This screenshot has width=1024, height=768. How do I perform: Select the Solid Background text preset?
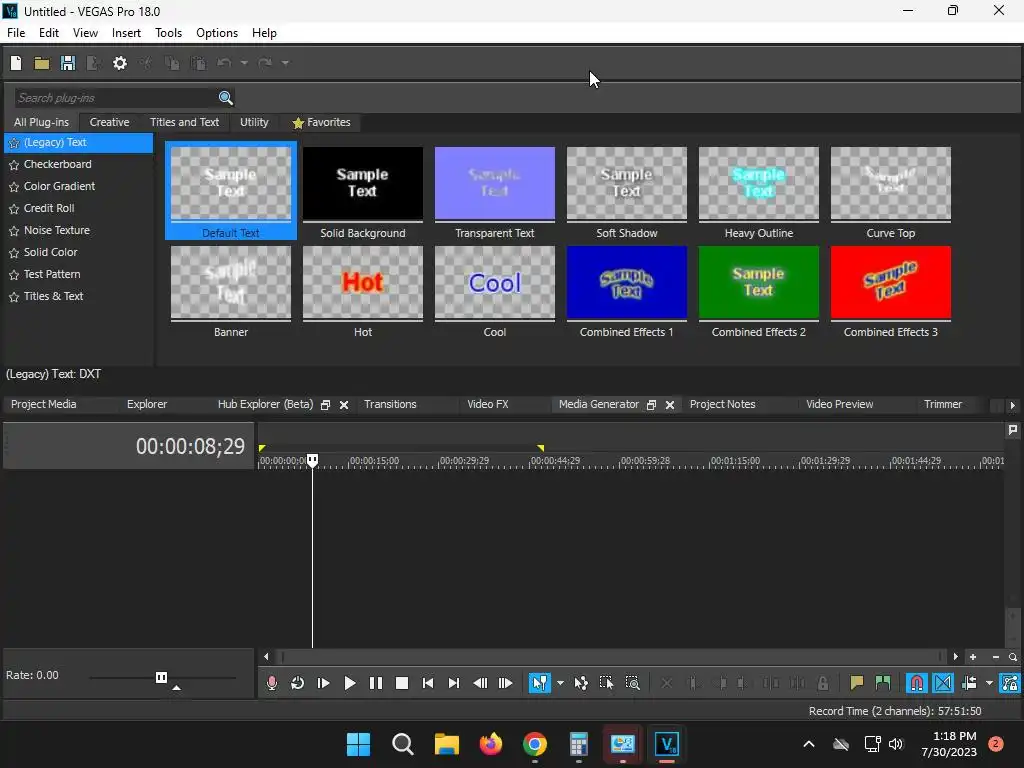tap(362, 193)
